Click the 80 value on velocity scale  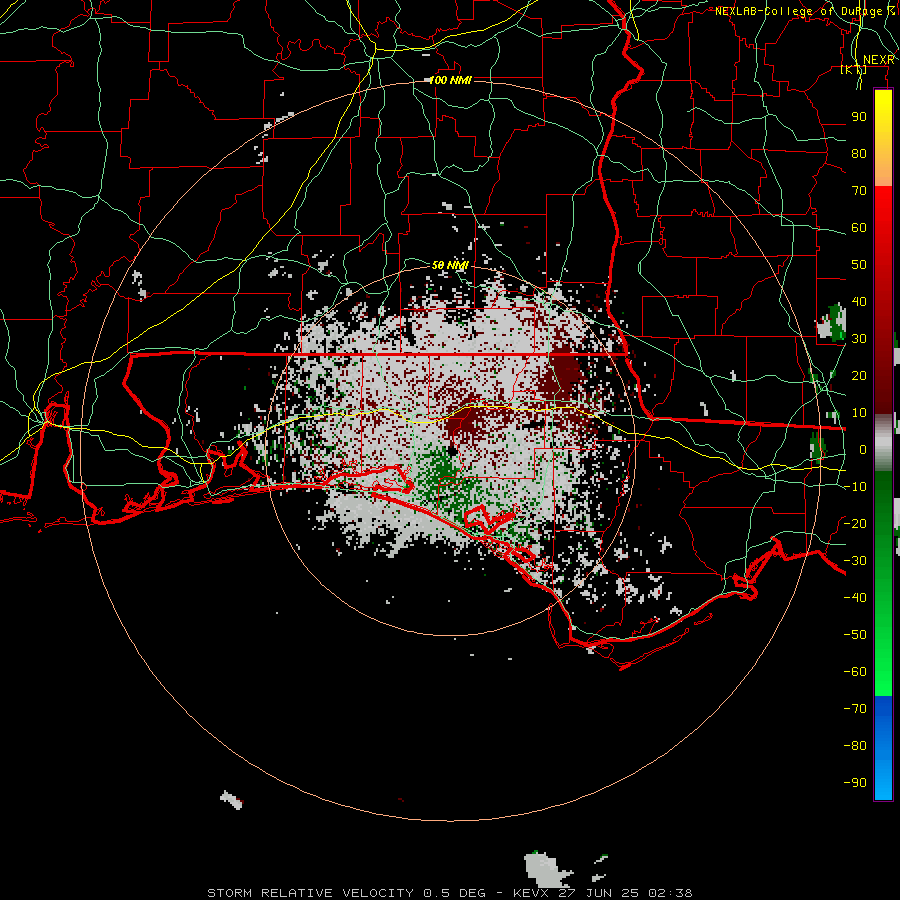coord(859,153)
